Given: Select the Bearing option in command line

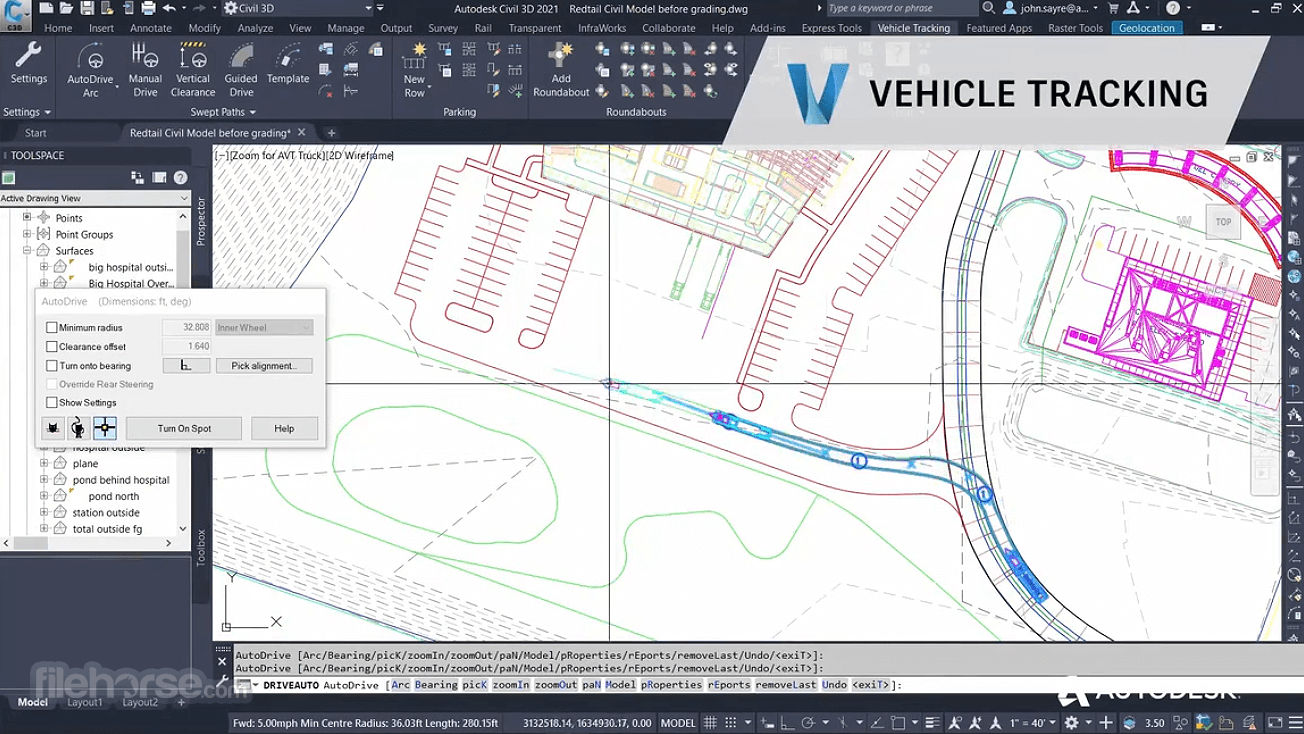Looking at the screenshot, I should coord(436,685).
